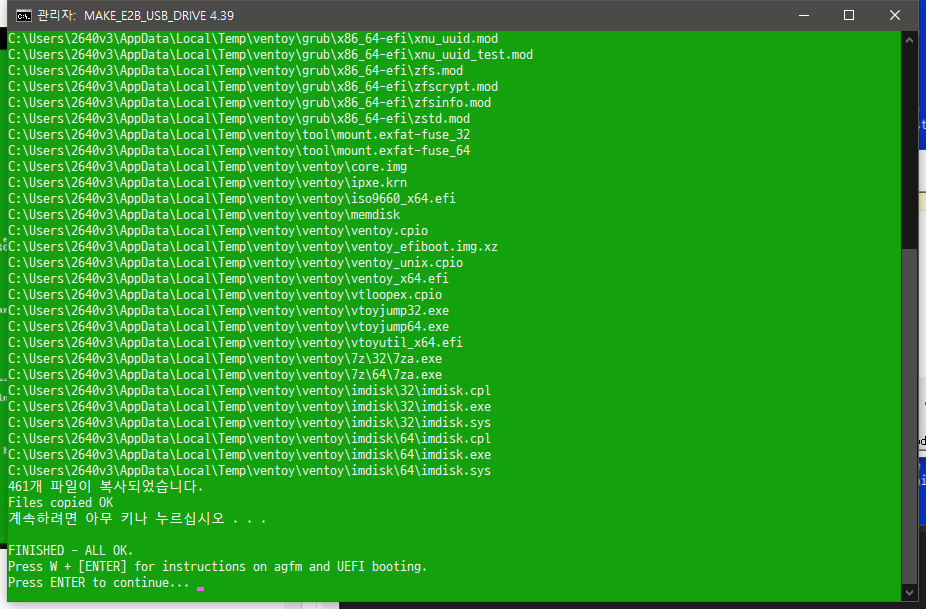Click the line ending in 7z\64\7za.exe
The width and height of the screenshot is (926, 609).
tap(225, 374)
